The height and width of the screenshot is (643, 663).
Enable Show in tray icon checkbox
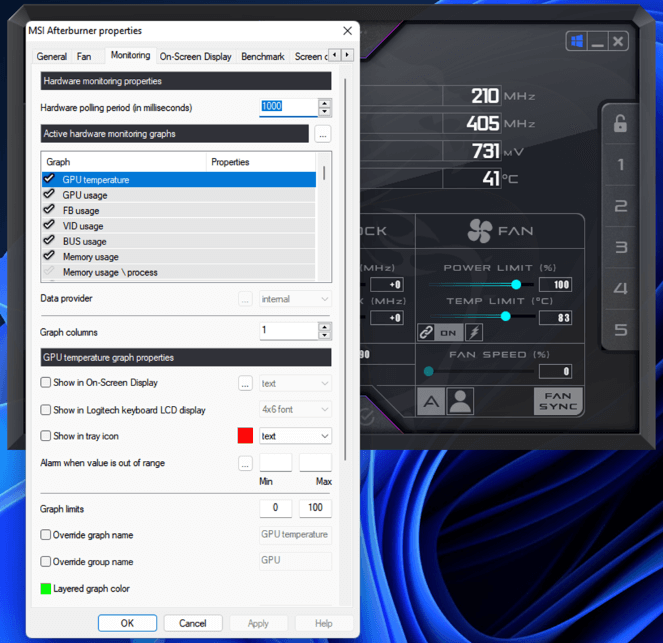tap(46, 436)
